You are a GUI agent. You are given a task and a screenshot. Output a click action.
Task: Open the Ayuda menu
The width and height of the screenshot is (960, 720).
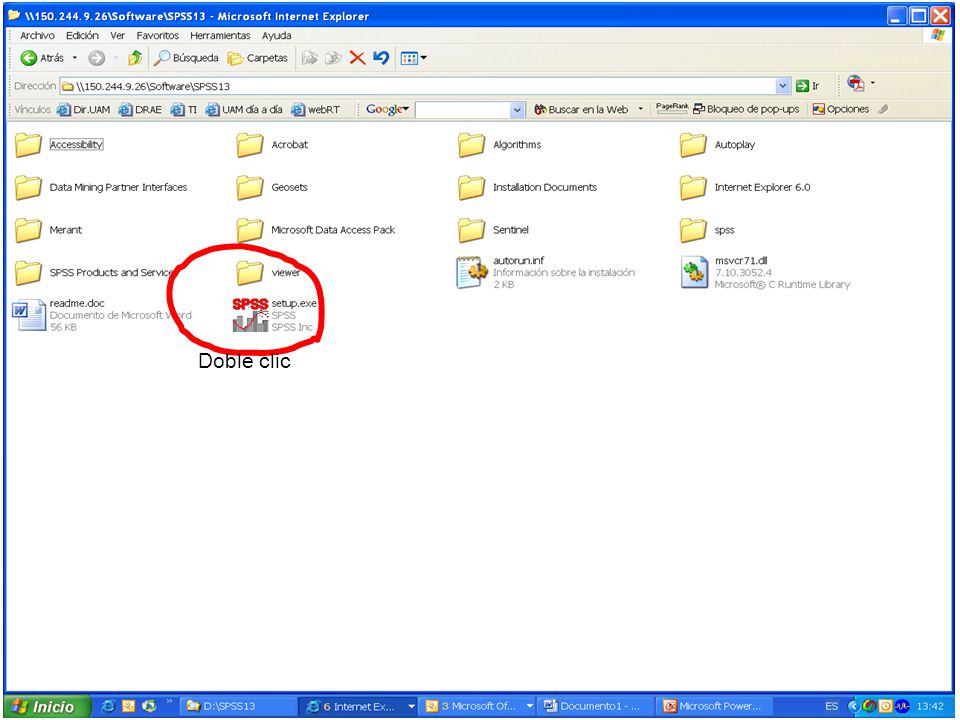[277, 36]
